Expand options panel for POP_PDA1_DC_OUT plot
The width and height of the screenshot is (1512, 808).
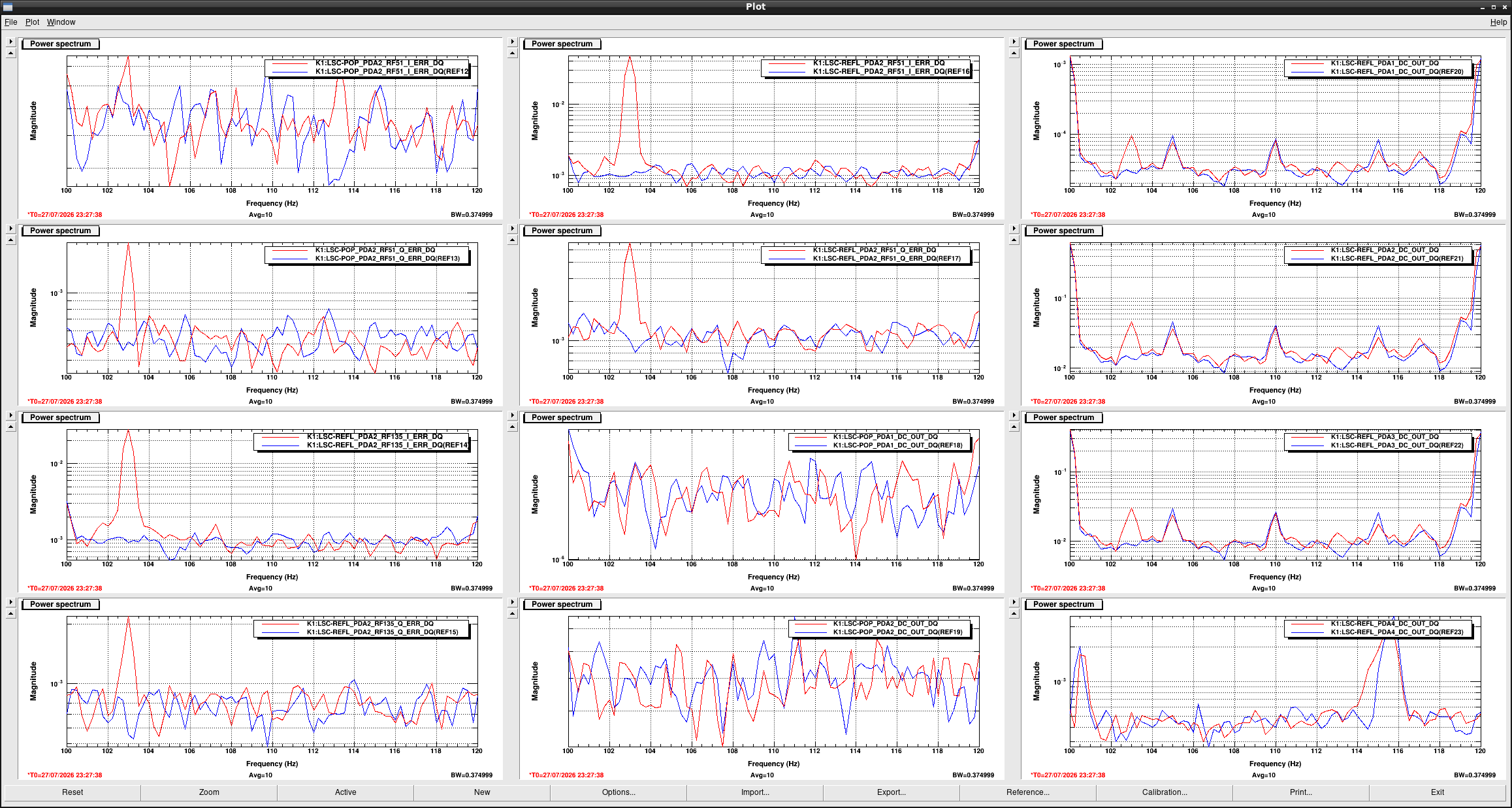pyautogui.click(x=512, y=415)
